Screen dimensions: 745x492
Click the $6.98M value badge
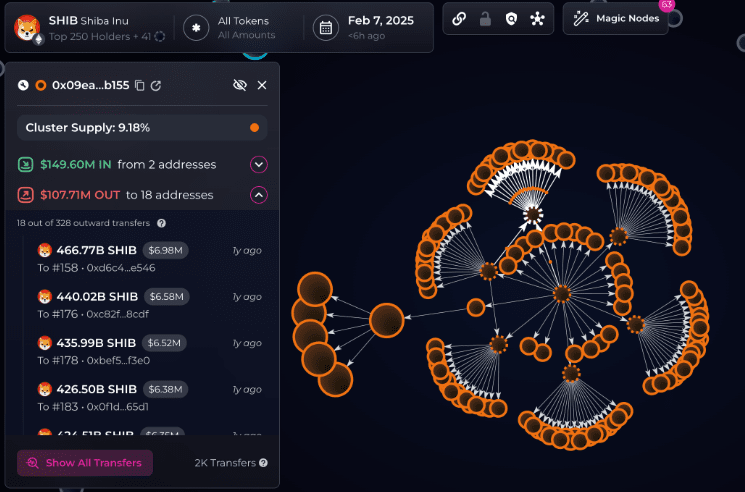click(165, 250)
